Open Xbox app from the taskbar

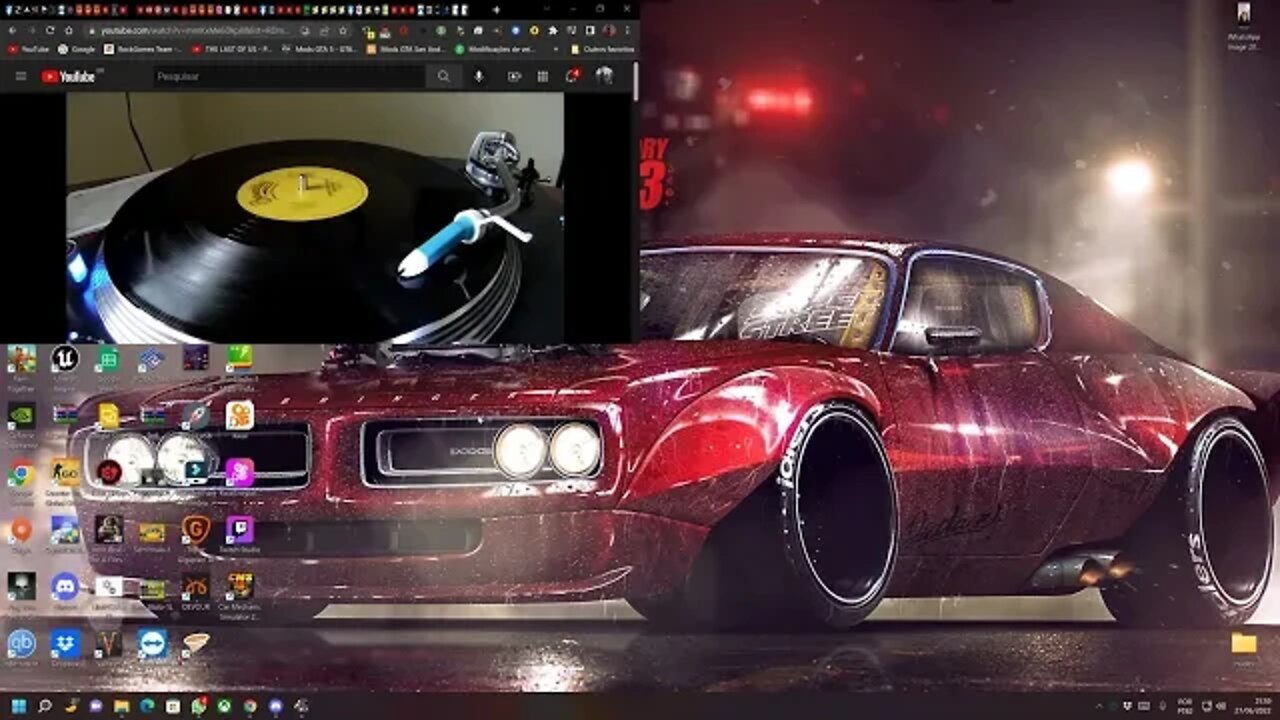pyautogui.click(x=224, y=706)
